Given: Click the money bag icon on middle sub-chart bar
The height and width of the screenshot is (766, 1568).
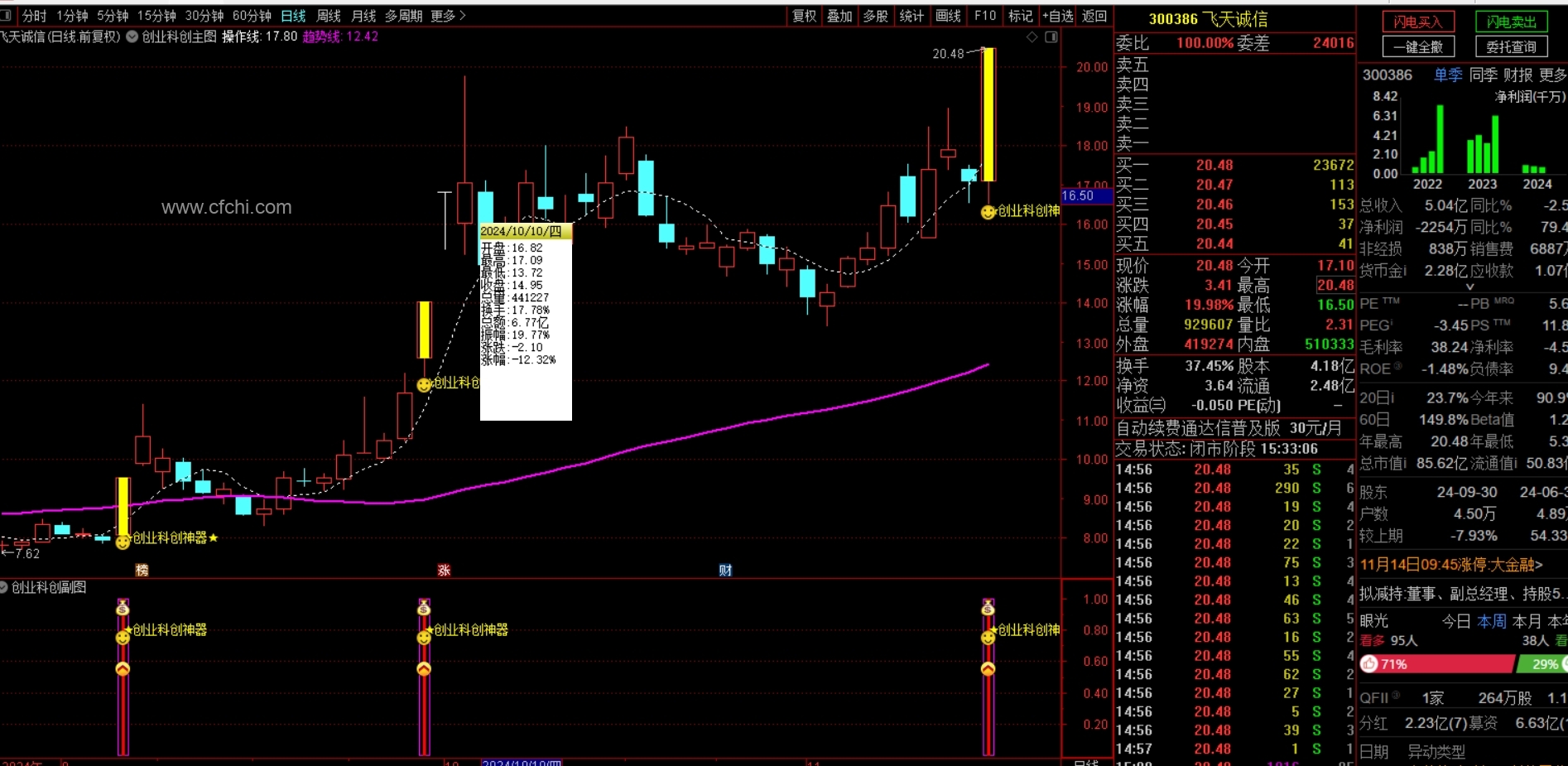Looking at the screenshot, I should [424, 609].
